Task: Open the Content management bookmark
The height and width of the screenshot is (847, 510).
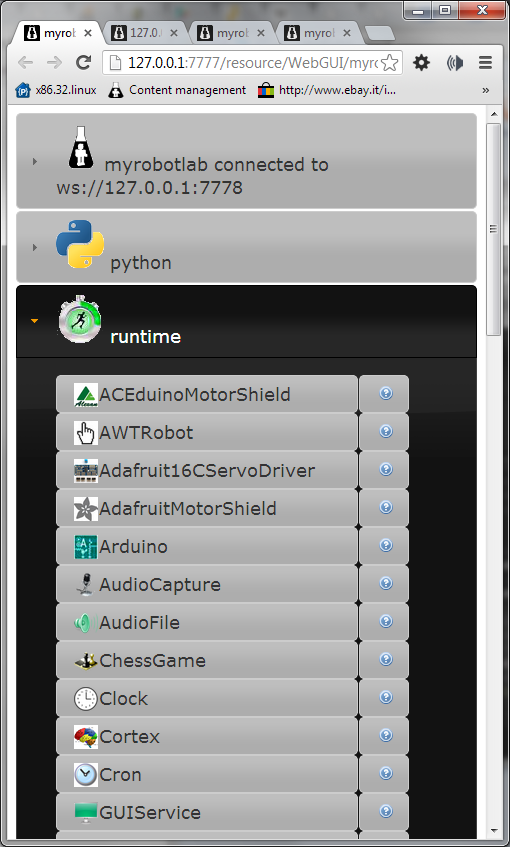Action: click(x=177, y=90)
